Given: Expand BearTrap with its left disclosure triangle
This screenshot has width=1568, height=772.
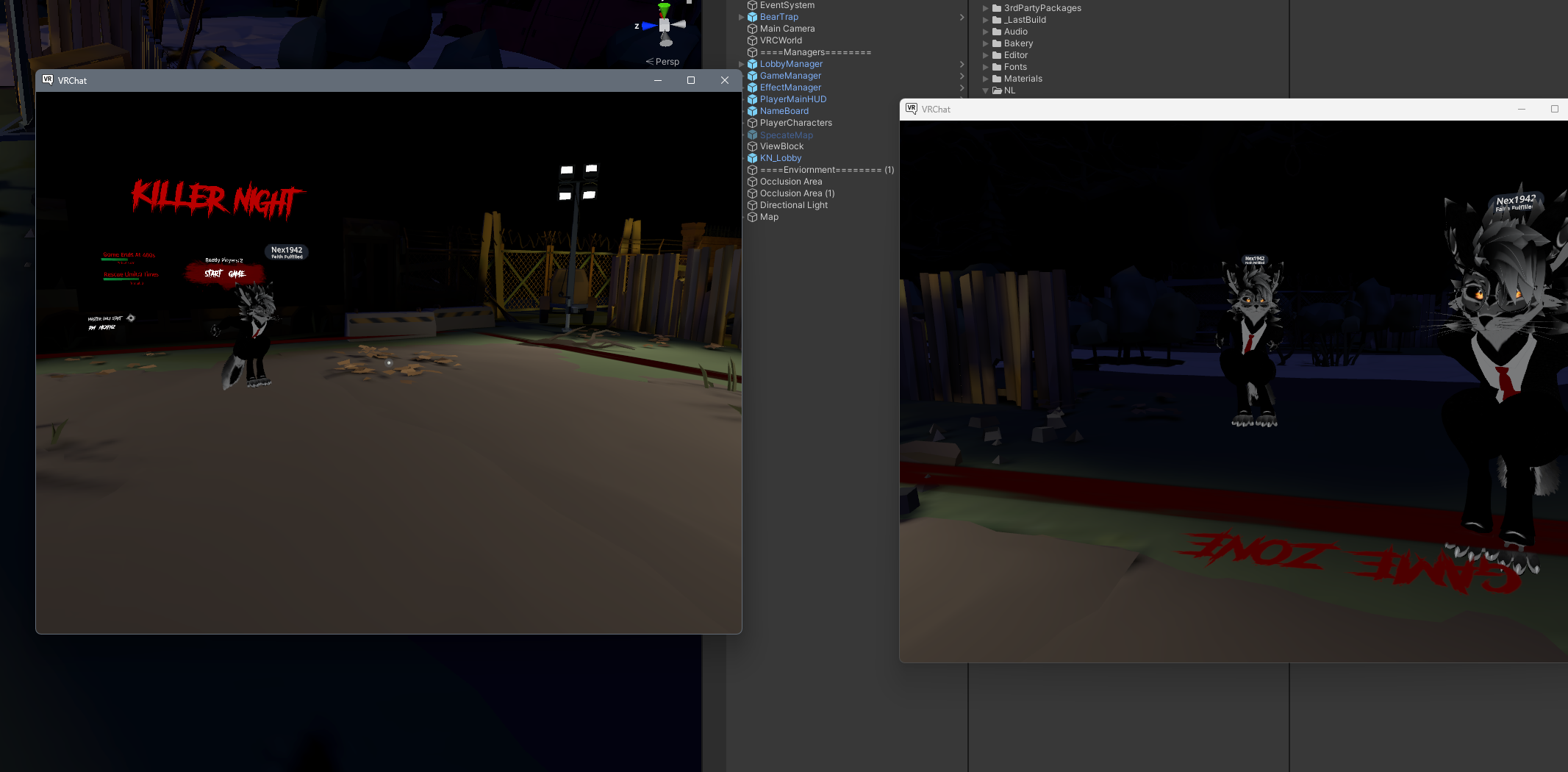Looking at the screenshot, I should pos(741,17).
